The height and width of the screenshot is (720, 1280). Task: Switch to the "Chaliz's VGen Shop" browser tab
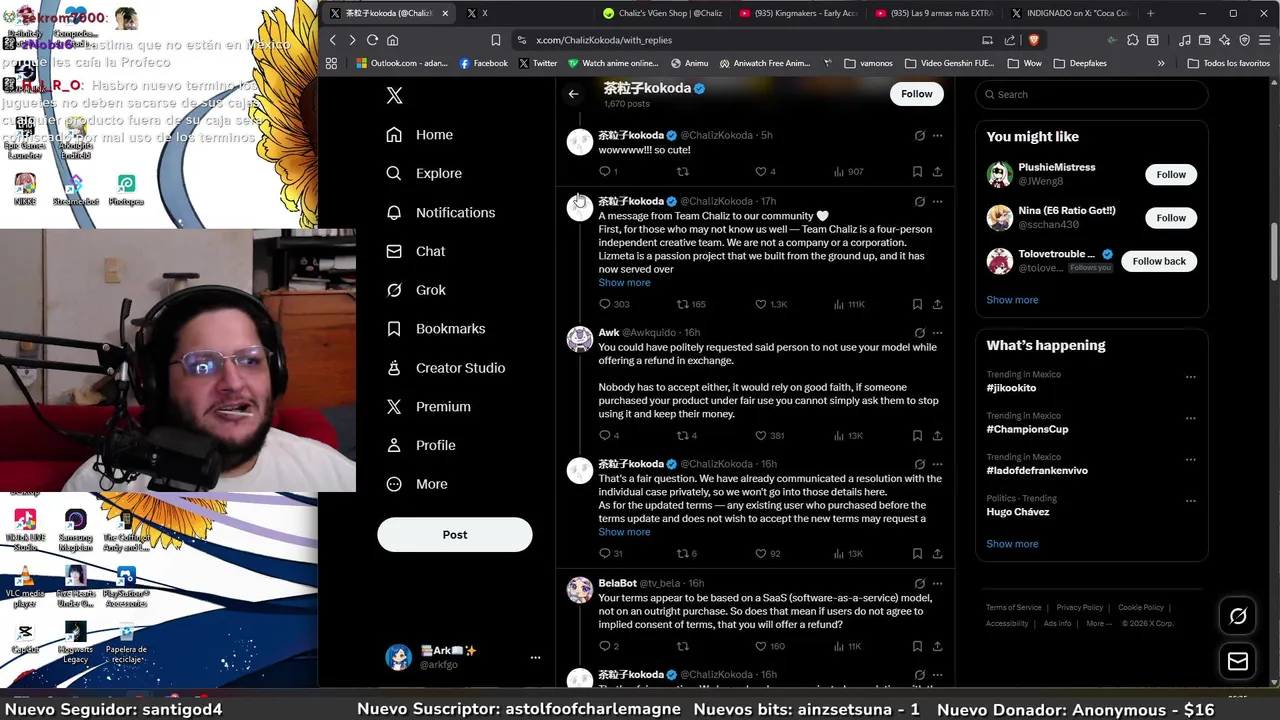click(x=661, y=13)
